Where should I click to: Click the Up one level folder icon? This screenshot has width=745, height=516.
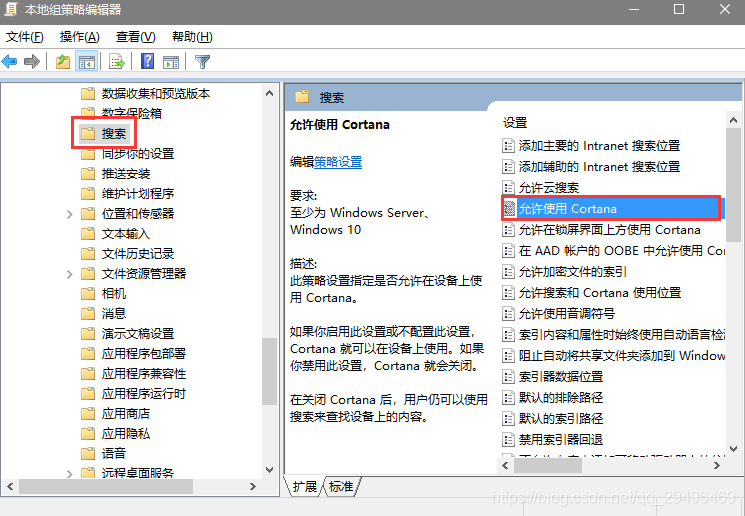click(63, 61)
